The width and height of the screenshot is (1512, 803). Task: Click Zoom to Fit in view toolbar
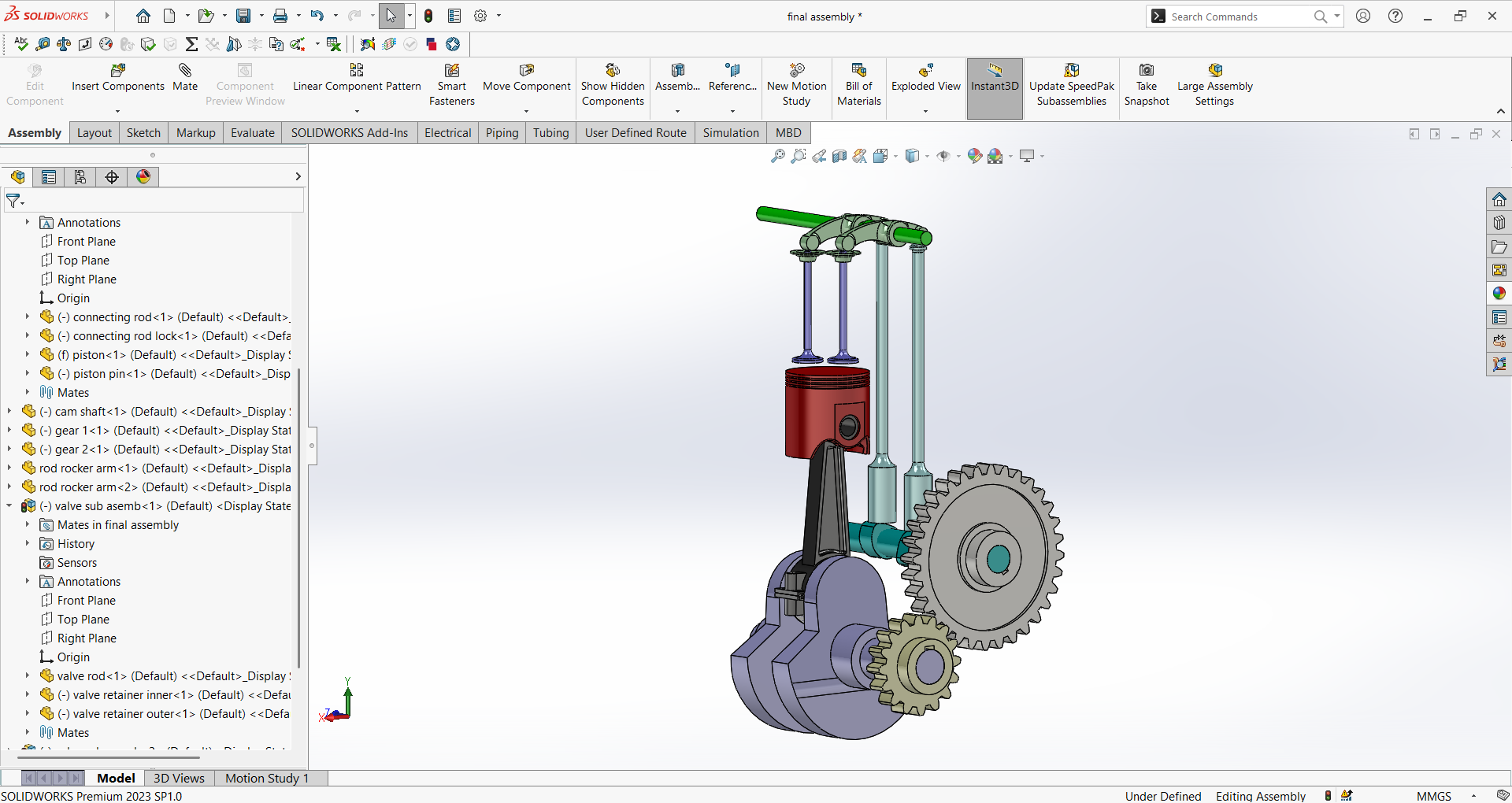pyautogui.click(x=777, y=156)
